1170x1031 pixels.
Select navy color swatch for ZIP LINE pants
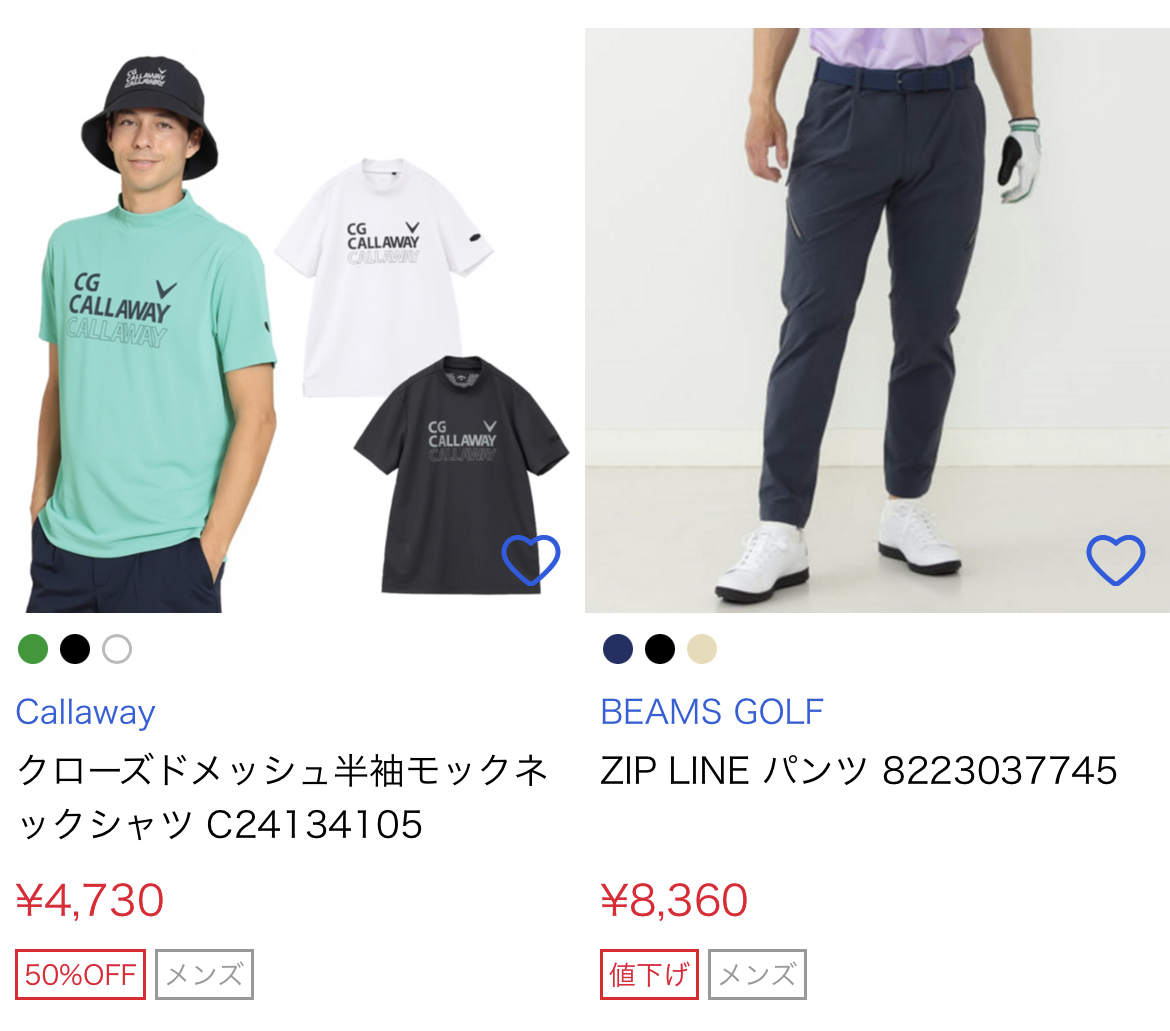tap(618, 649)
